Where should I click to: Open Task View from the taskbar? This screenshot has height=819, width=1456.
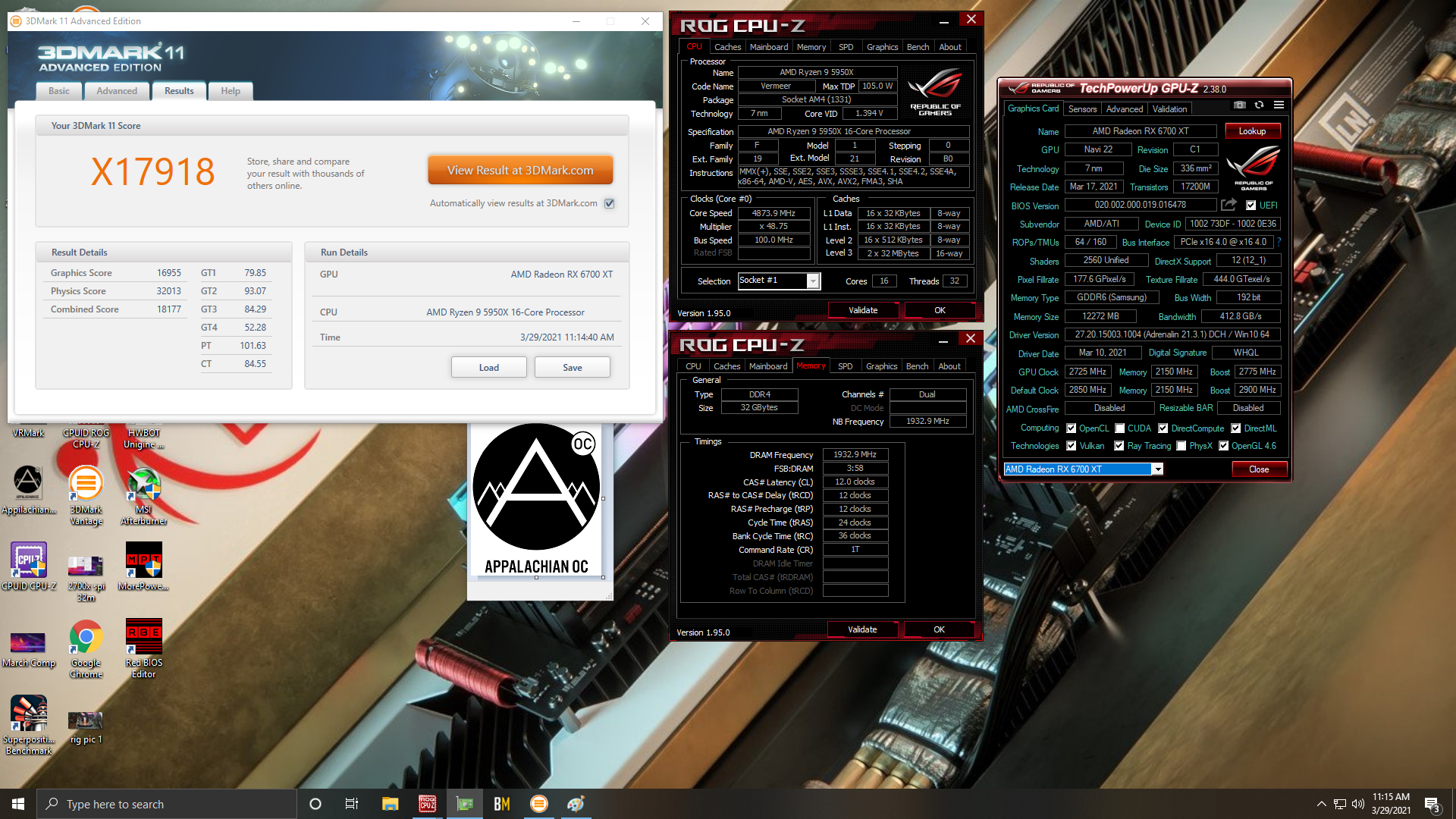[352, 804]
